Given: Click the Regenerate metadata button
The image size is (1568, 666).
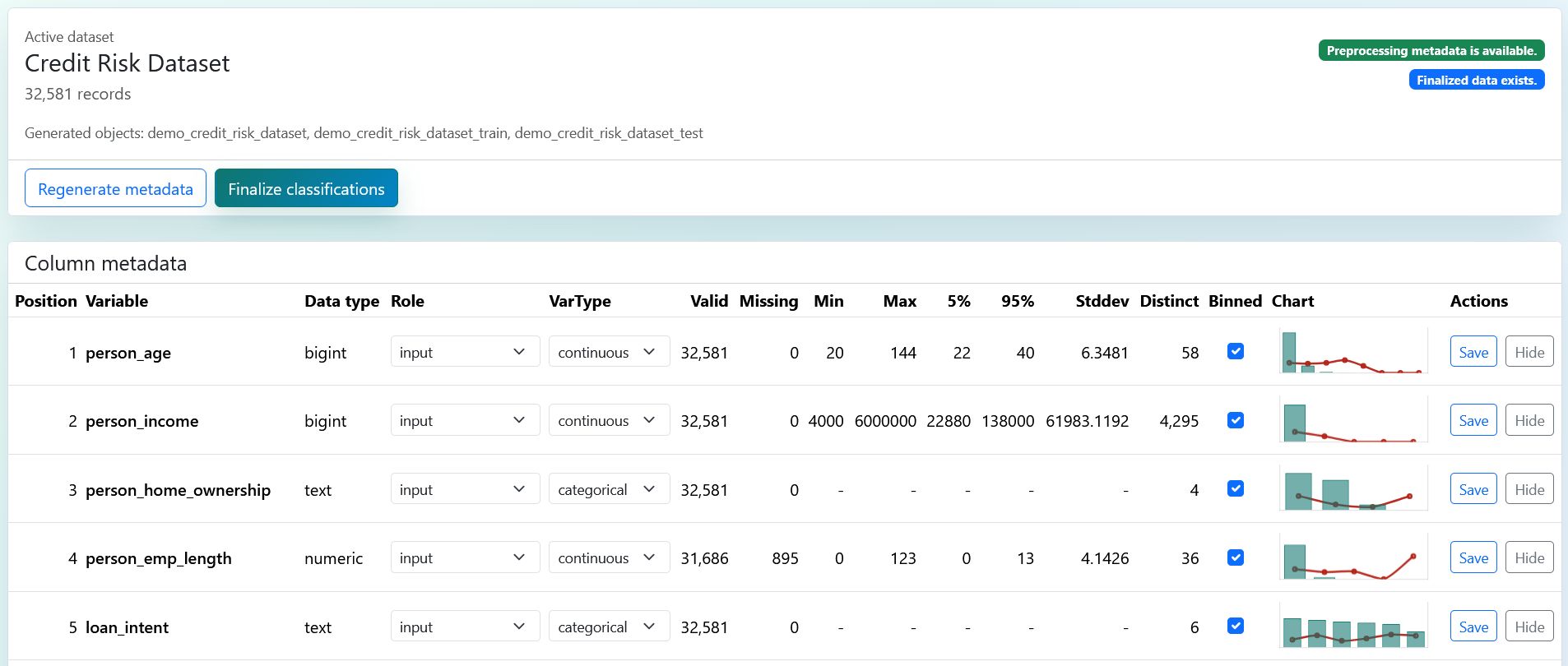Looking at the screenshot, I should pyautogui.click(x=115, y=188).
